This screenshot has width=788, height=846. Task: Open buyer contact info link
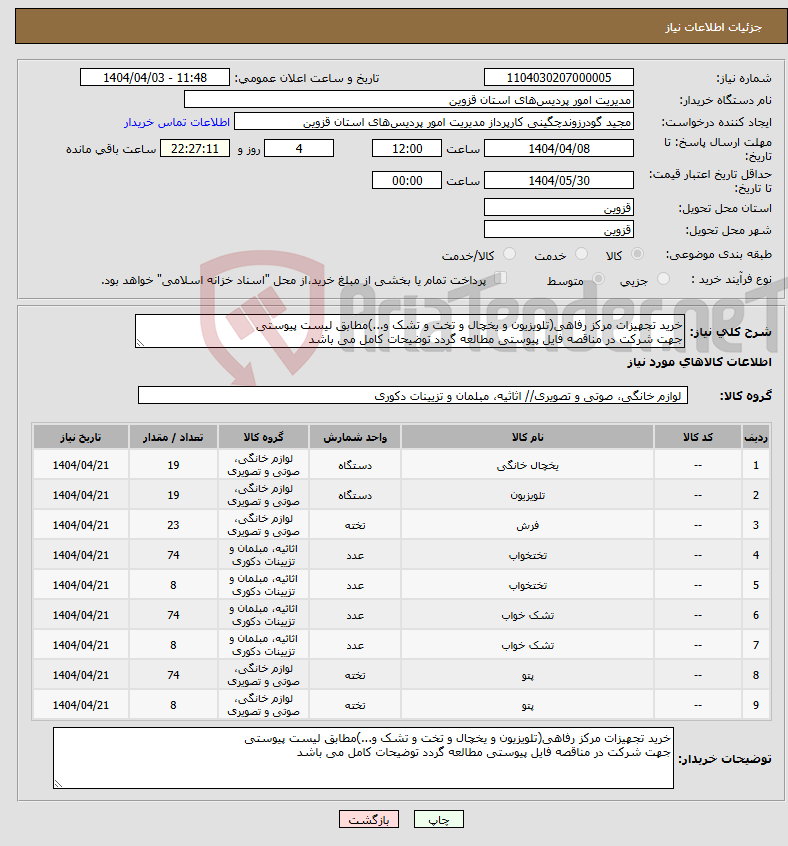click(177, 122)
